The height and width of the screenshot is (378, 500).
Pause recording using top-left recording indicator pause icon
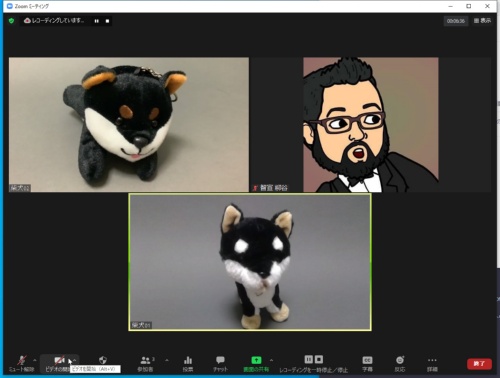(x=96, y=21)
